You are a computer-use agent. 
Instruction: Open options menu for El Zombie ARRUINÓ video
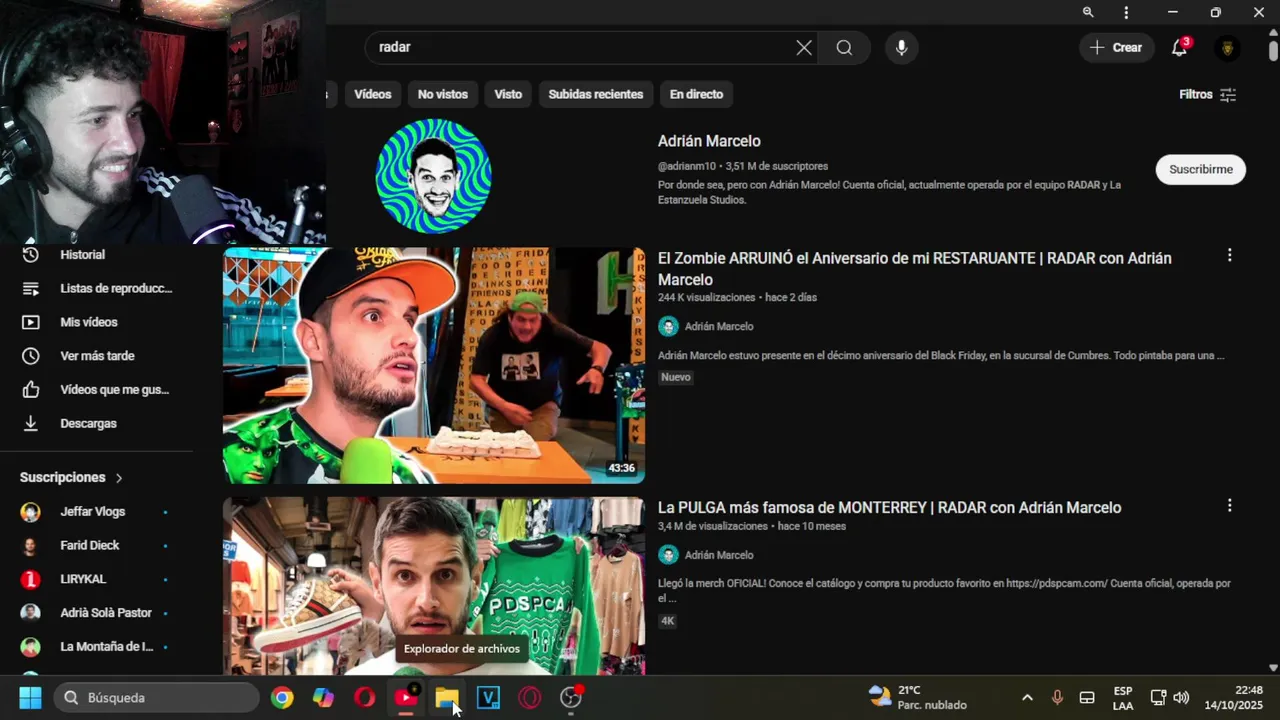(1229, 256)
